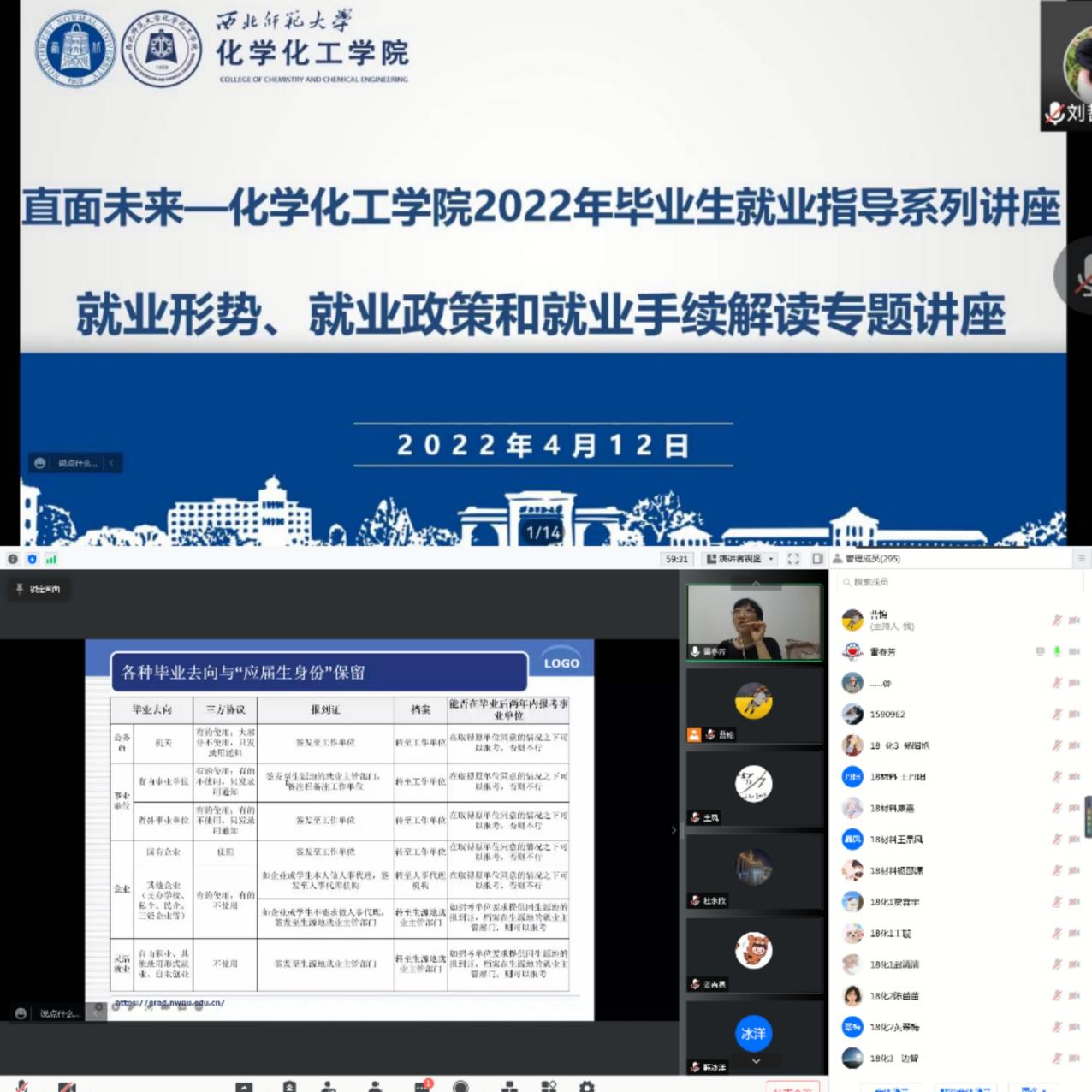Toggle microphone for member 1590962
This screenshot has width=1092, height=1092.
point(1057,714)
